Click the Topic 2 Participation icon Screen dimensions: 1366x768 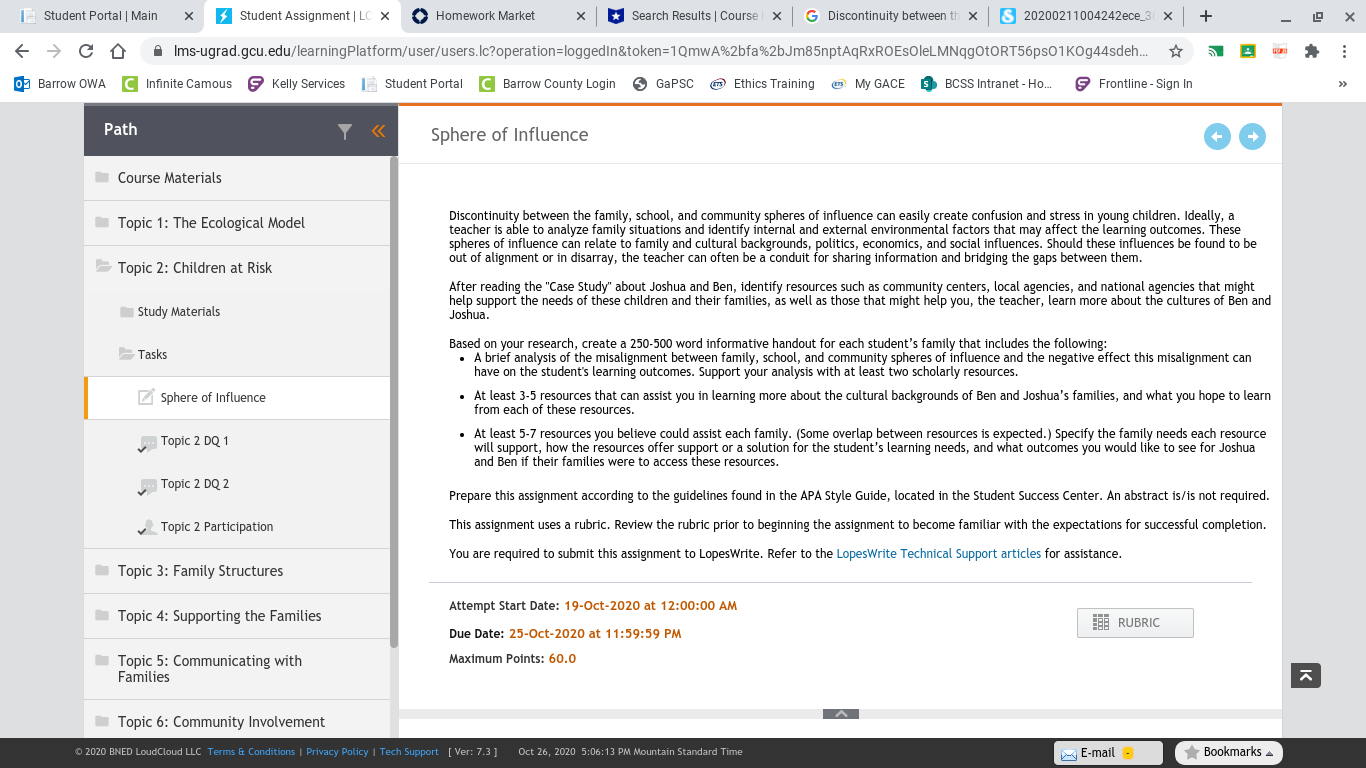[x=148, y=528]
